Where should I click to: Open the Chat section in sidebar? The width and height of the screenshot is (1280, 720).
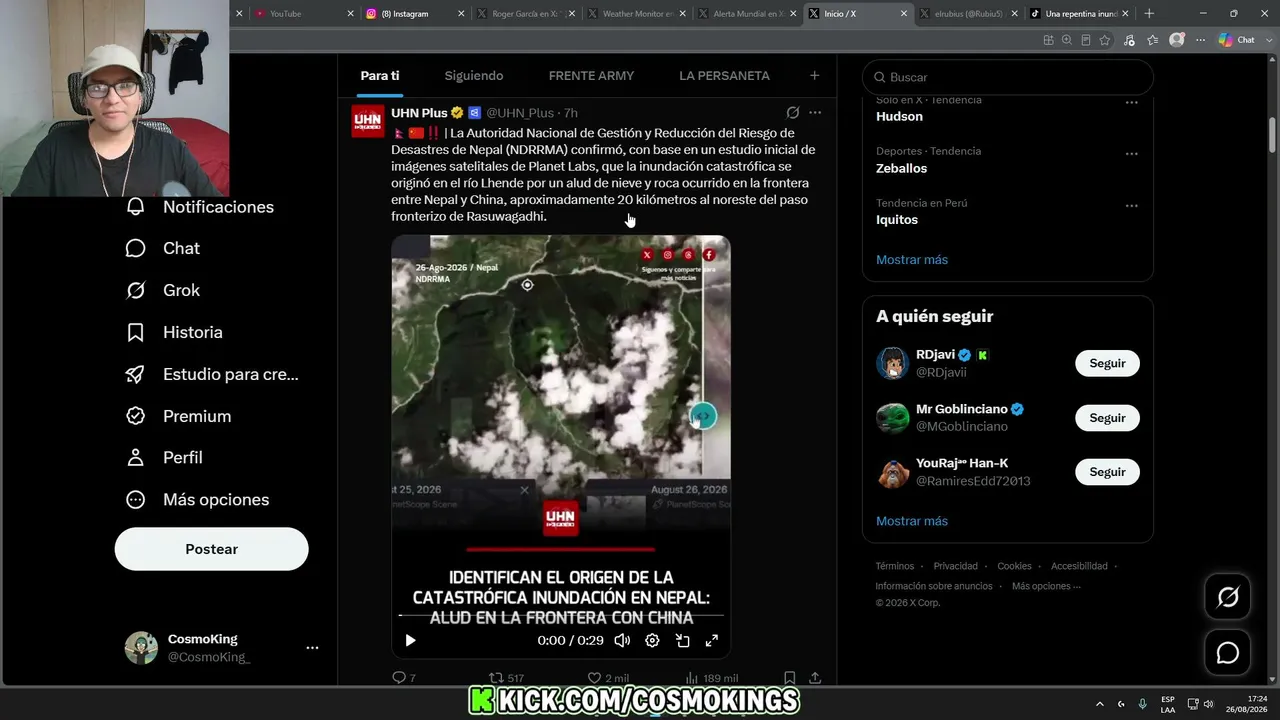[x=162, y=248]
